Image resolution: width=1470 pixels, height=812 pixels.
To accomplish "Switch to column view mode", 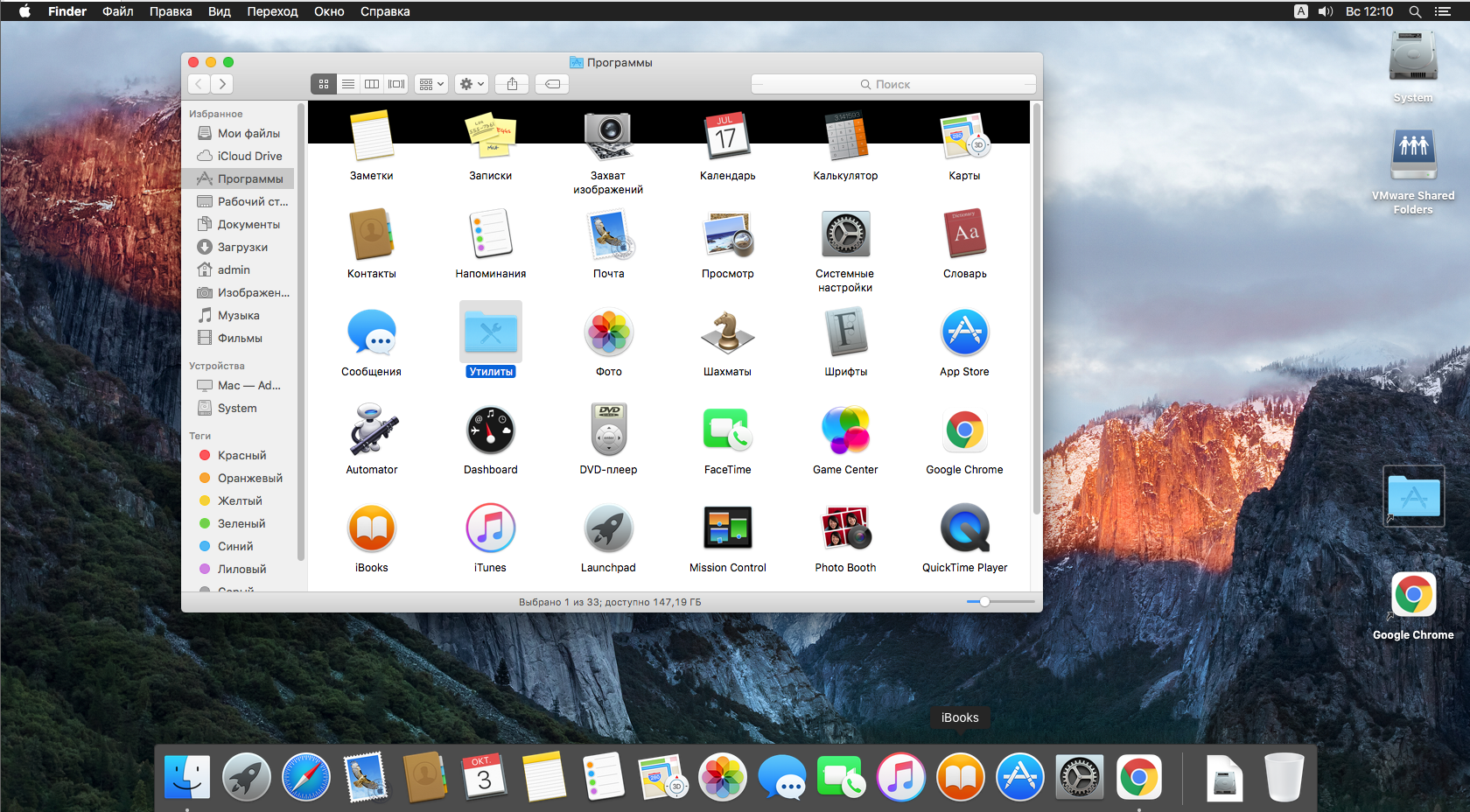I will click(x=372, y=84).
